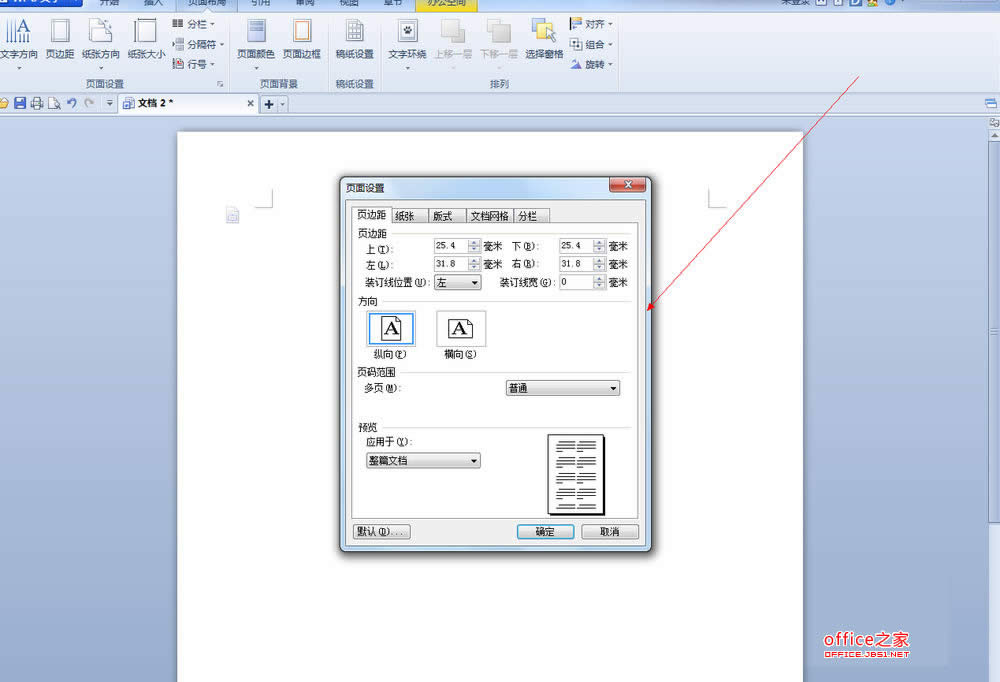Click the 页面边框 page border icon
The image size is (1000, 682).
(x=302, y=40)
